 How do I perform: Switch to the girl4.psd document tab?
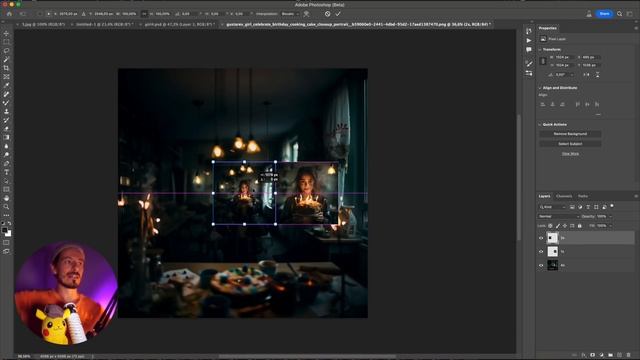(179, 24)
